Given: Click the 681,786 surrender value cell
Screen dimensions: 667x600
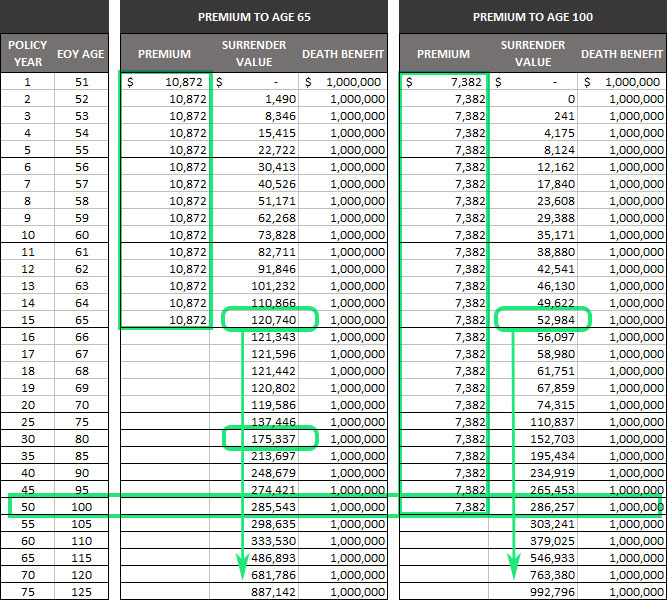Looking at the screenshot, I should click(x=254, y=574).
